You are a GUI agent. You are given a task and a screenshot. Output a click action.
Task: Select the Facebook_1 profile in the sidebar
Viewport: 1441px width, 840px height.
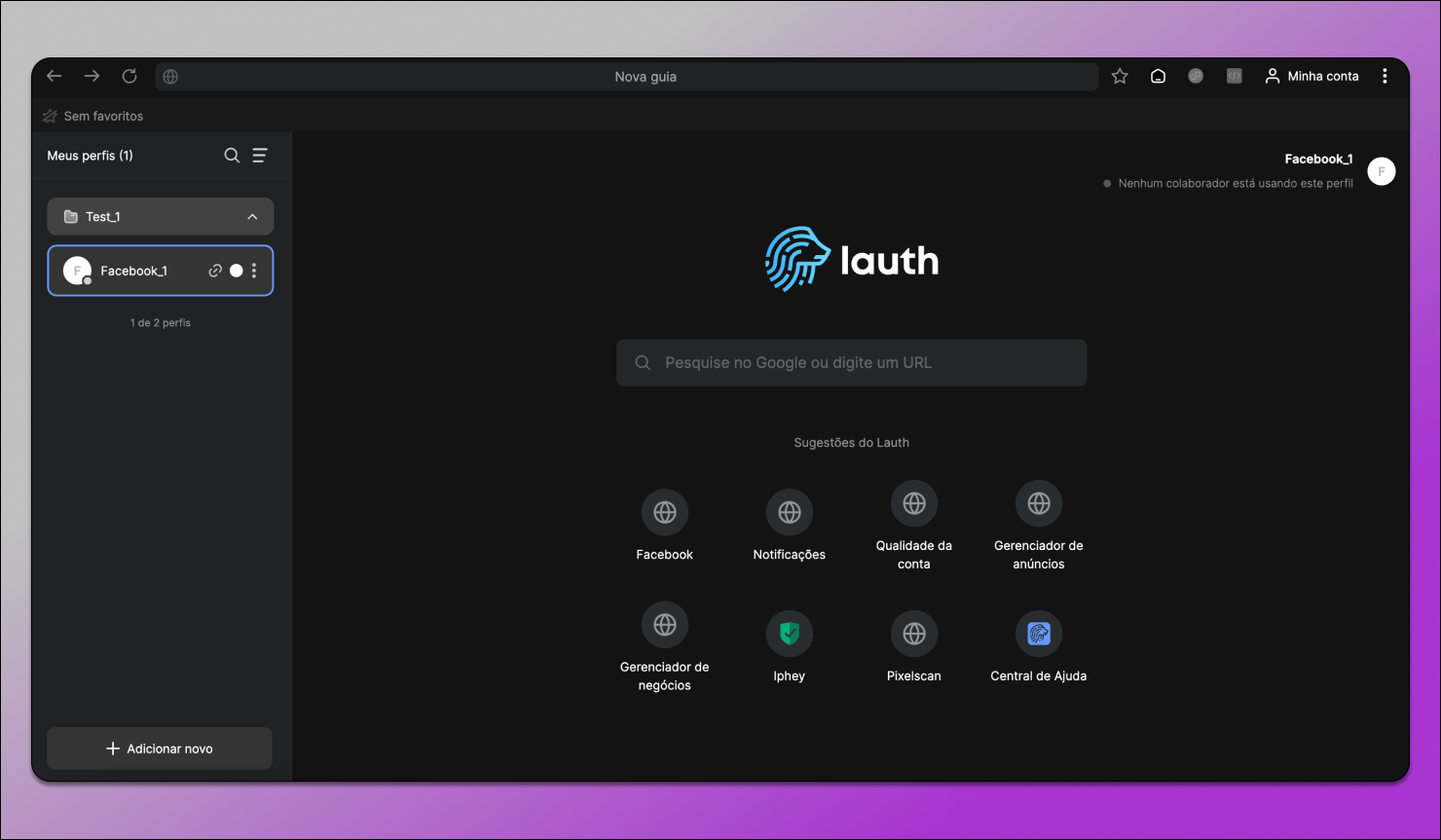pyautogui.click(x=161, y=271)
